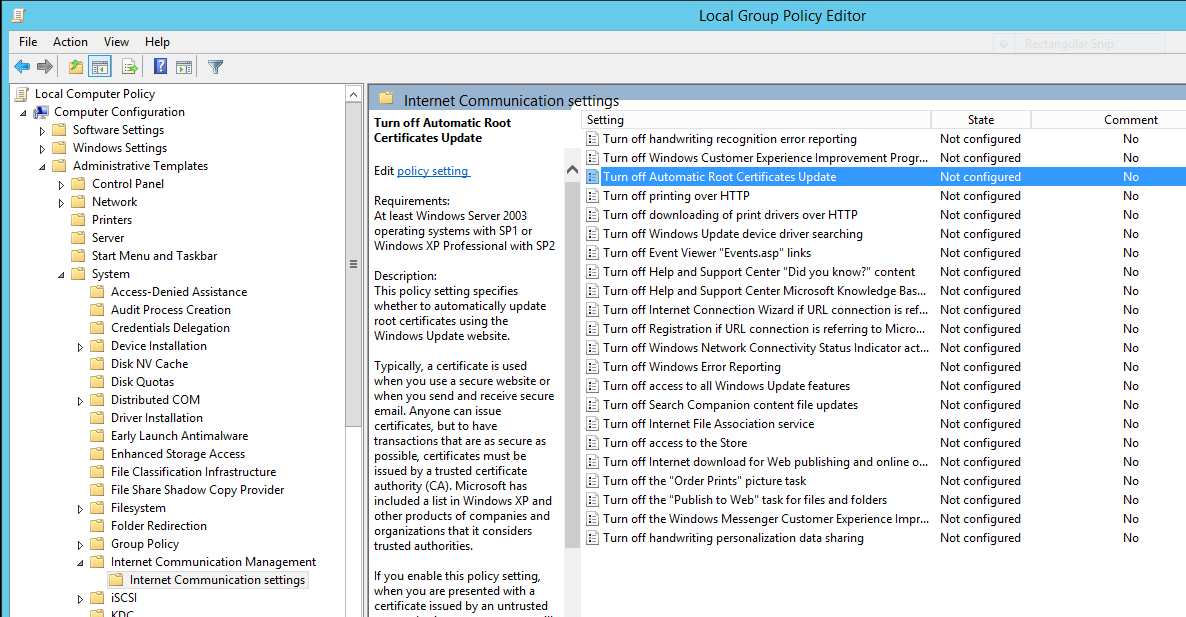Expand the Windows Settings node
1186x617 pixels.
tap(42, 149)
